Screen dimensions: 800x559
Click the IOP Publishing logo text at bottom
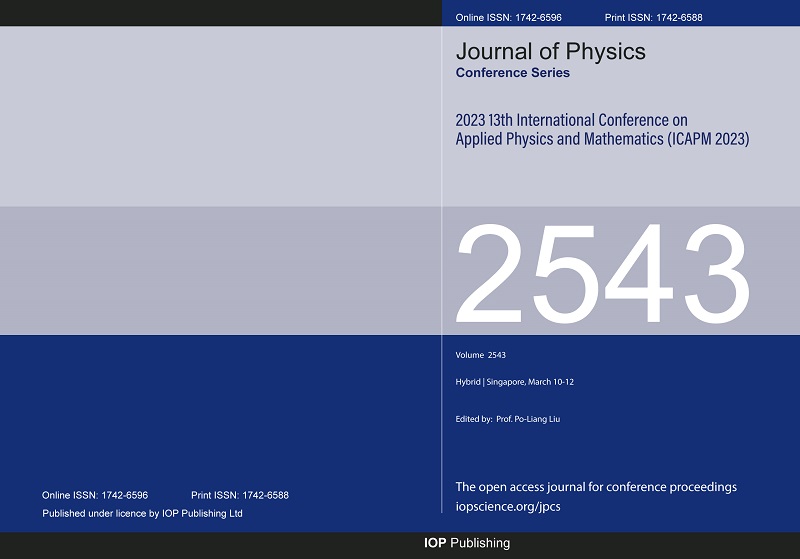click(467, 543)
